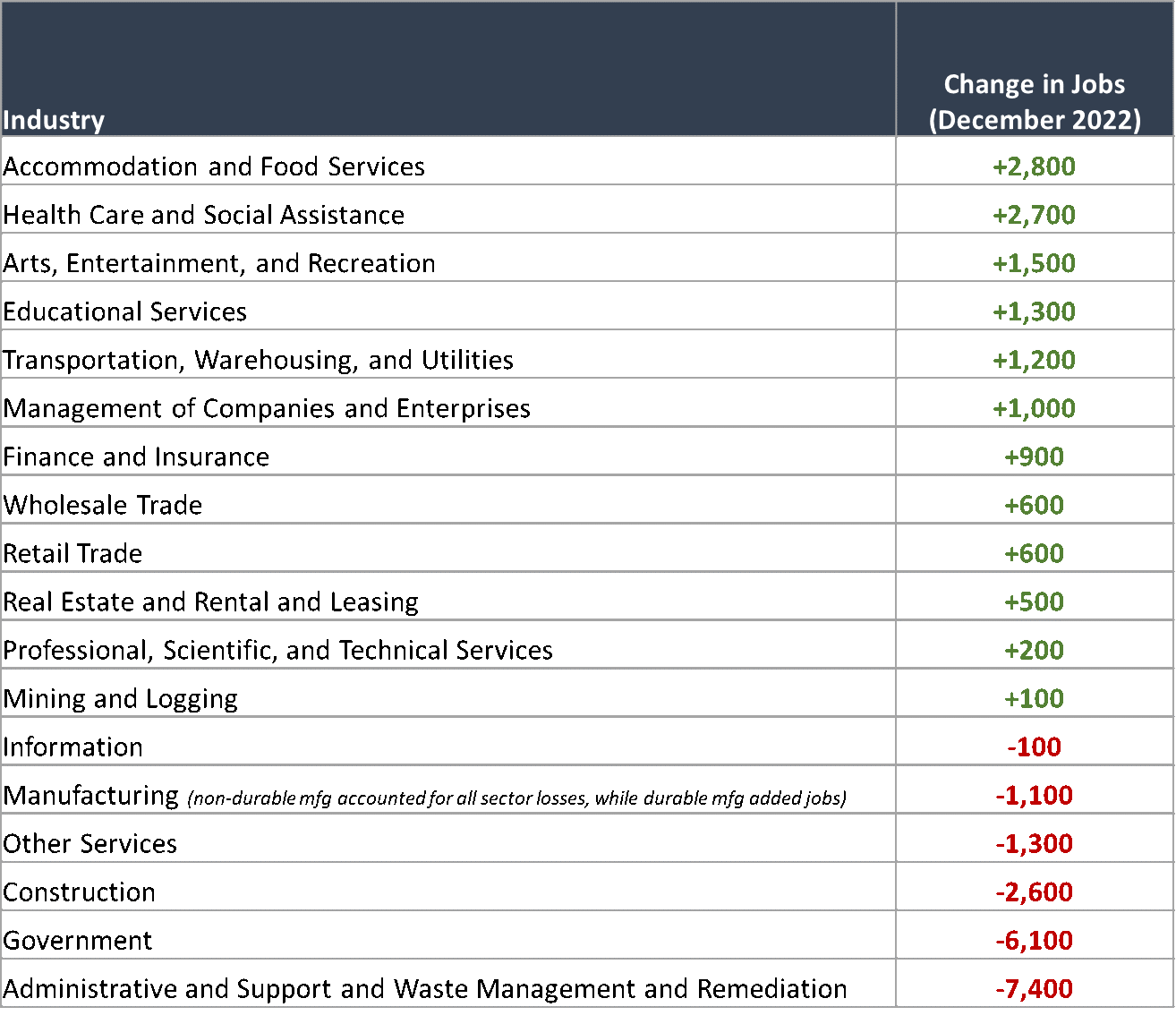Select the +500 jobs change cell
1176x1024 pixels.
[x=1035, y=602]
